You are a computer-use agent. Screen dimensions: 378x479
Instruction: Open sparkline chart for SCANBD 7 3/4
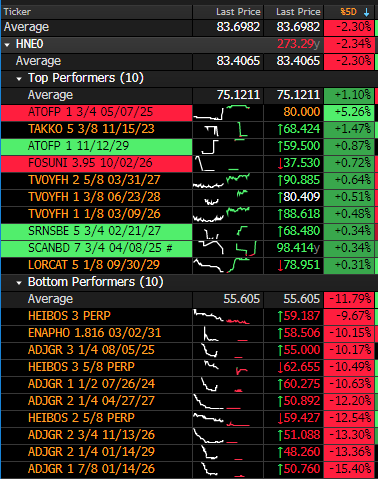click(228, 248)
